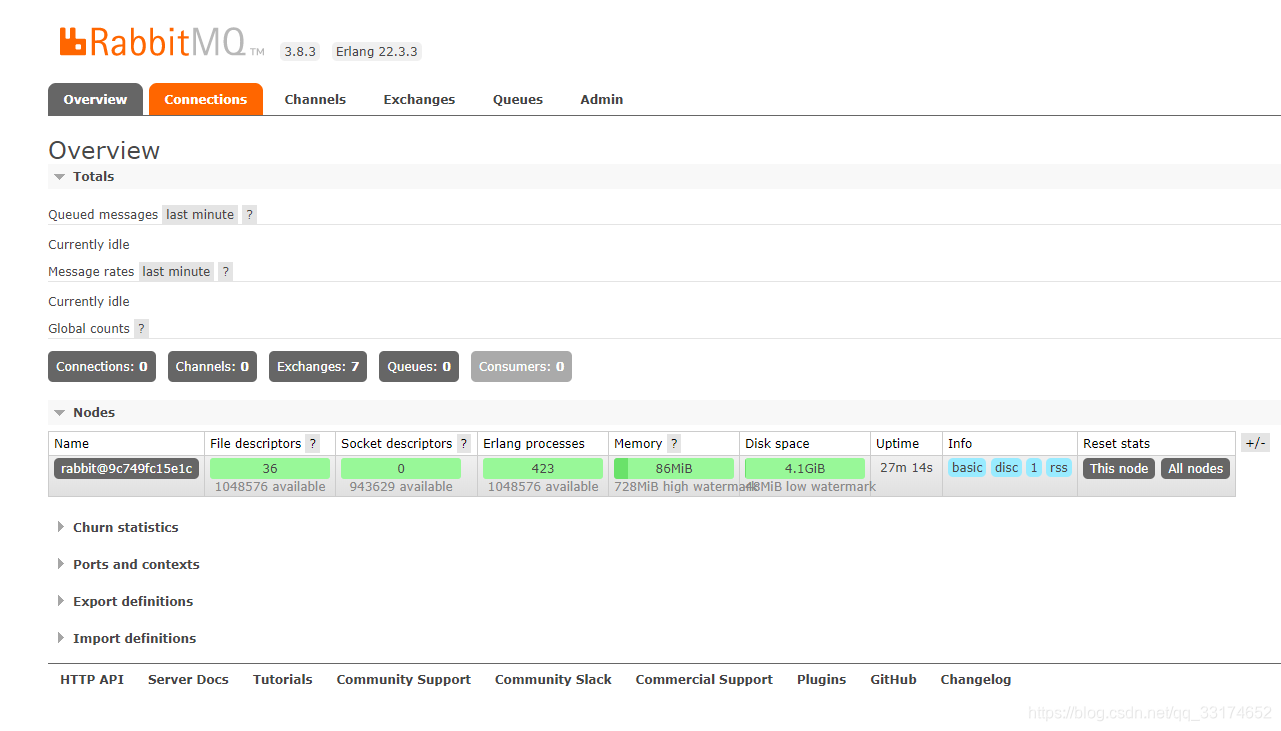1281x731 pixels.
Task: Open help for Global counts
Action: [x=141, y=328]
